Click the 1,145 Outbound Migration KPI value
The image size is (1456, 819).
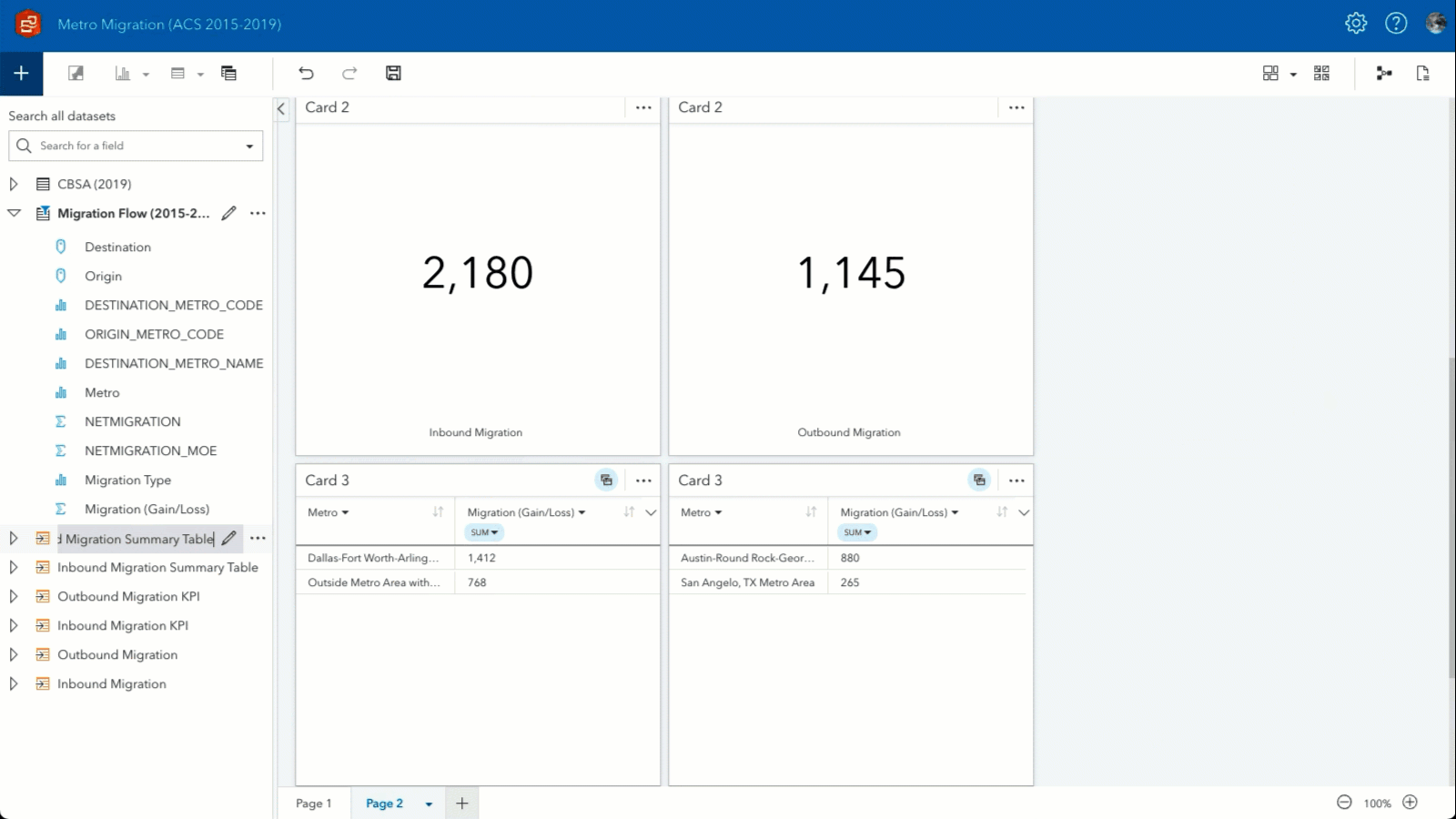coord(851,273)
